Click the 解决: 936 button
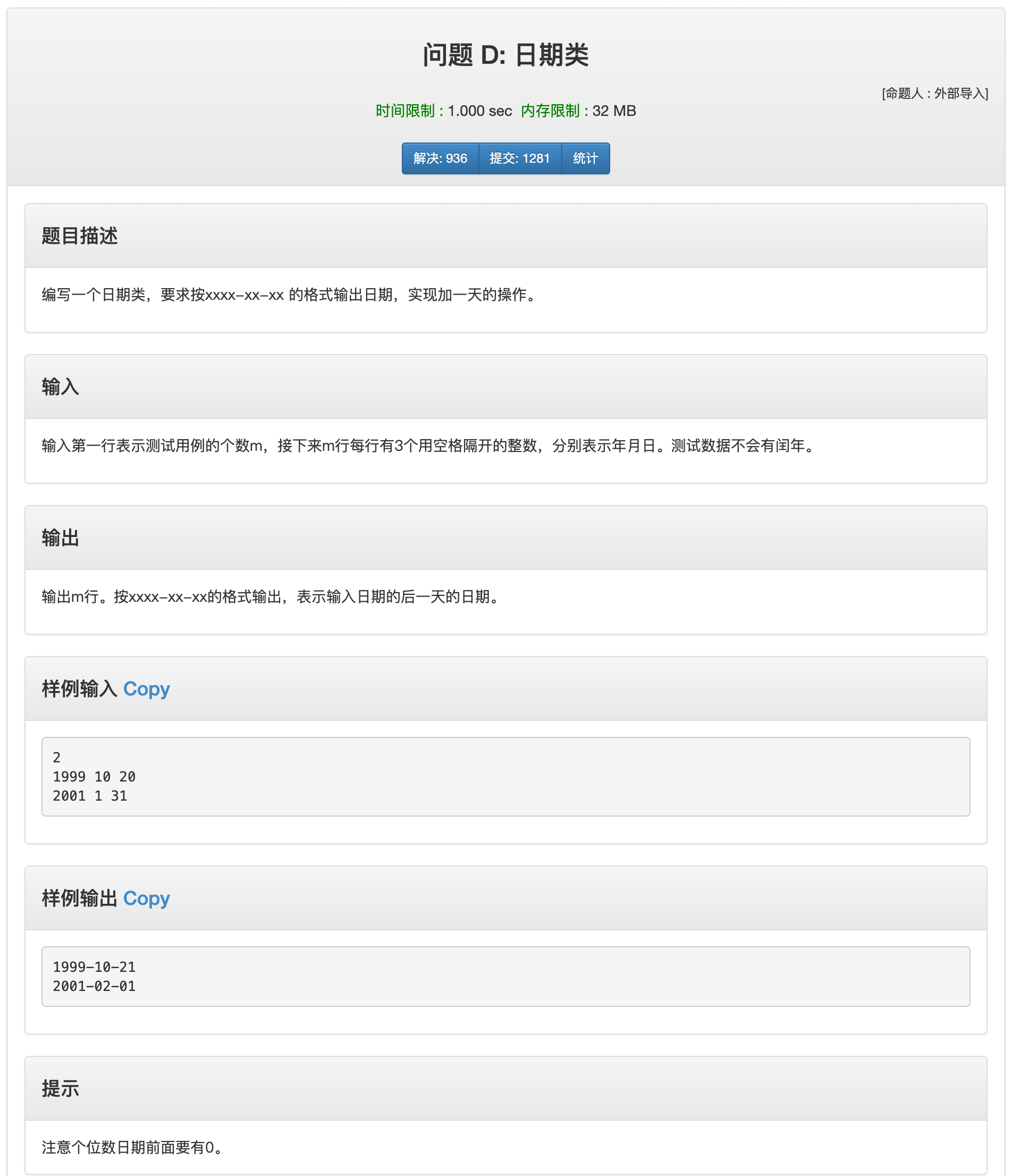This screenshot has width=1012, height=1176. pos(440,158)
